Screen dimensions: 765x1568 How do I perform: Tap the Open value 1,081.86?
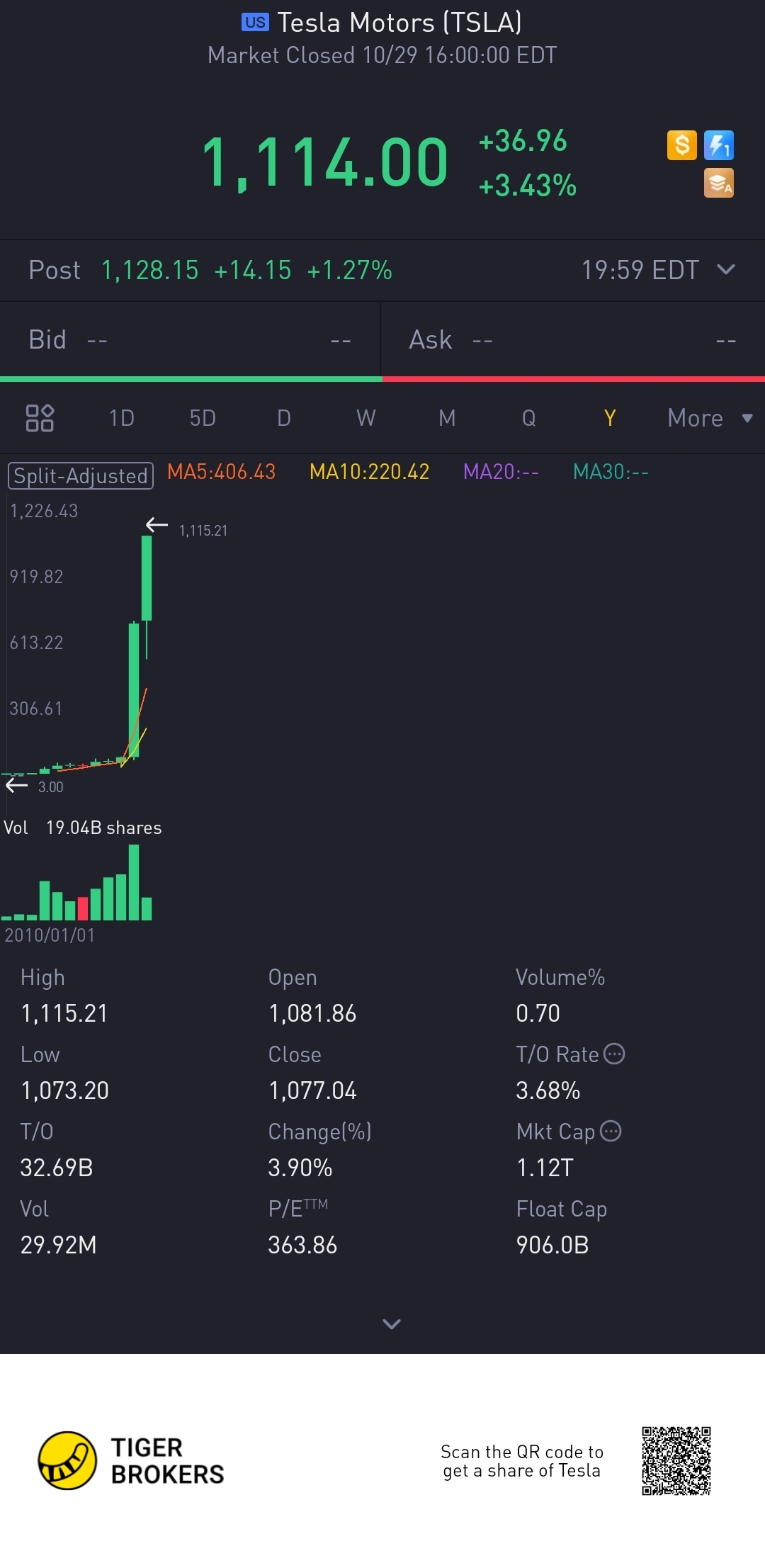(x=312, y=1013)
